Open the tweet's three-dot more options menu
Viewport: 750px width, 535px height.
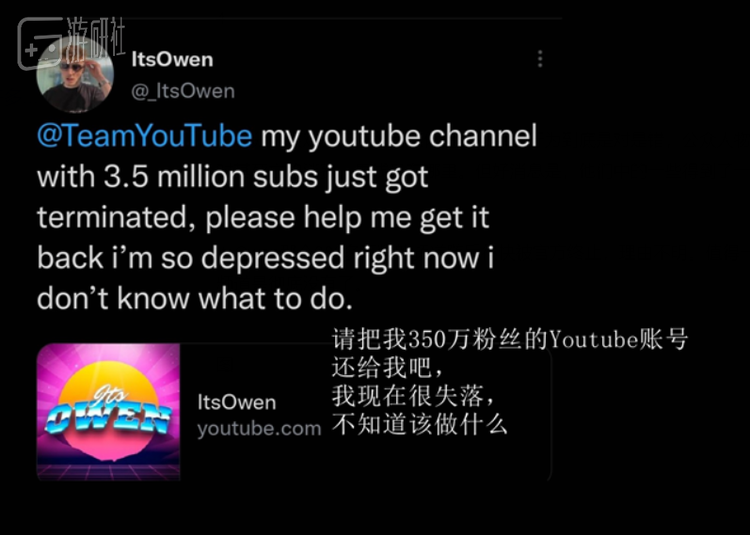point(540,59)
